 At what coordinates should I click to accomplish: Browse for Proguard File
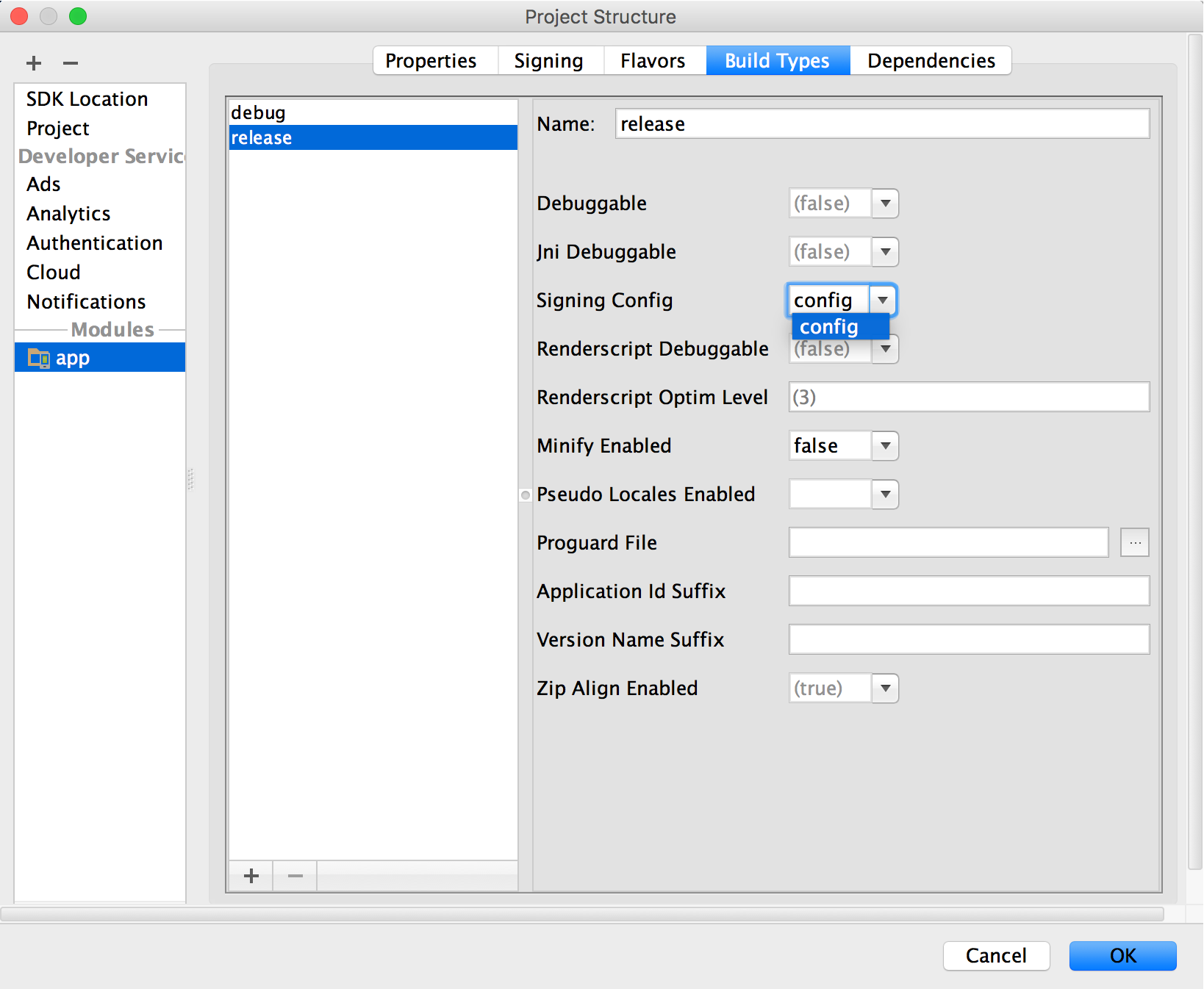coord(1134,543)
